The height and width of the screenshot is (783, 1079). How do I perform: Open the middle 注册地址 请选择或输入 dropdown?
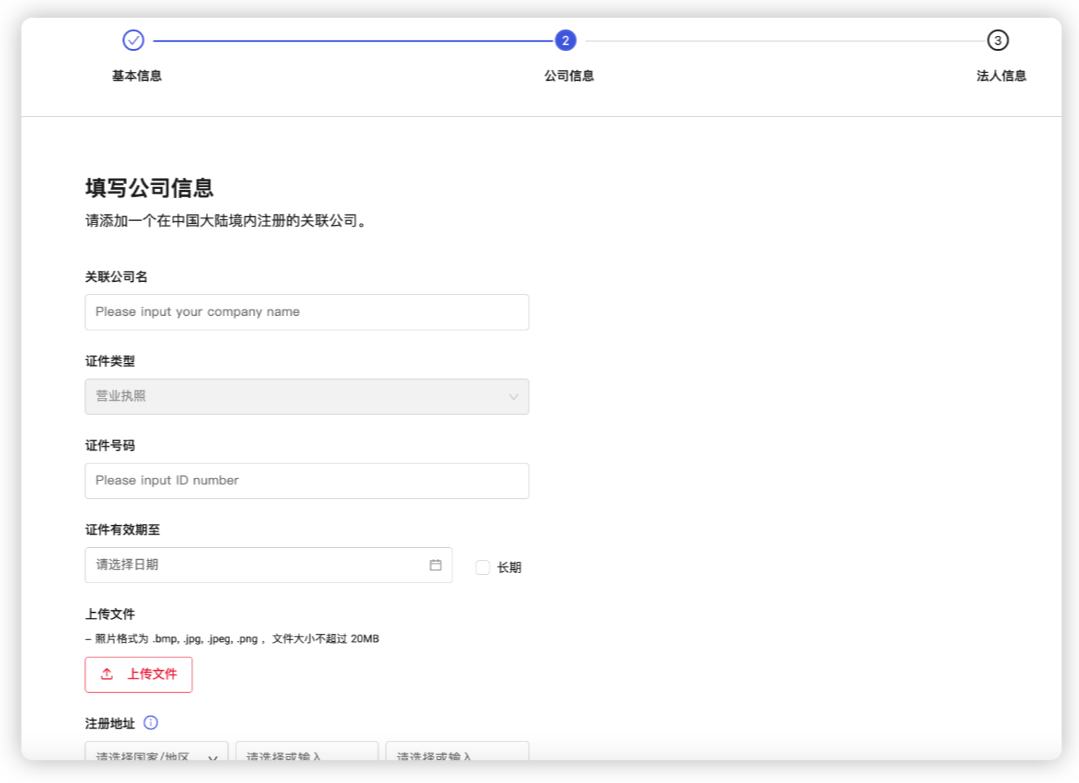point(306,752)
